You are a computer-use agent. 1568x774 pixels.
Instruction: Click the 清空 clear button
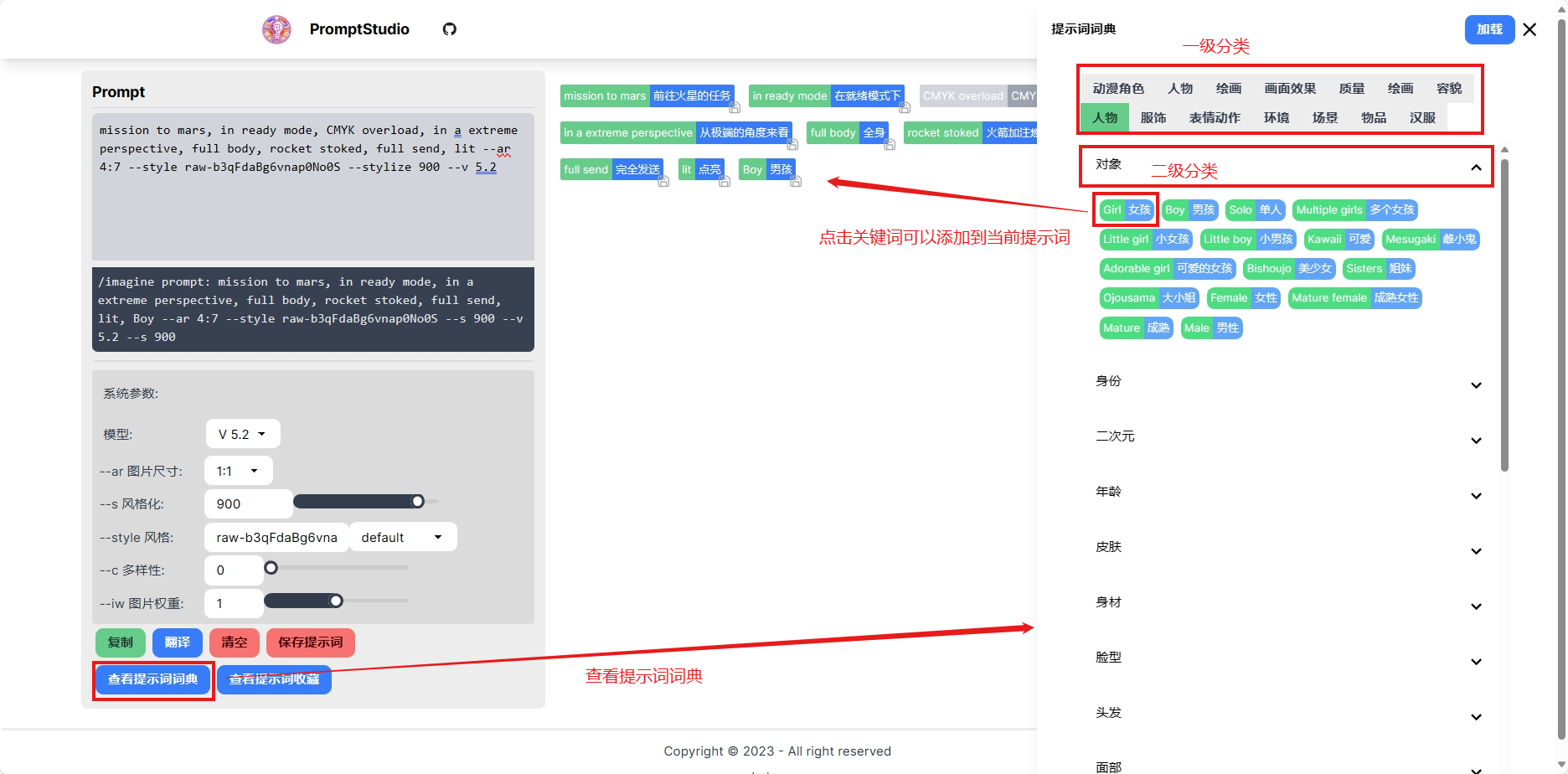pos(235,642)
